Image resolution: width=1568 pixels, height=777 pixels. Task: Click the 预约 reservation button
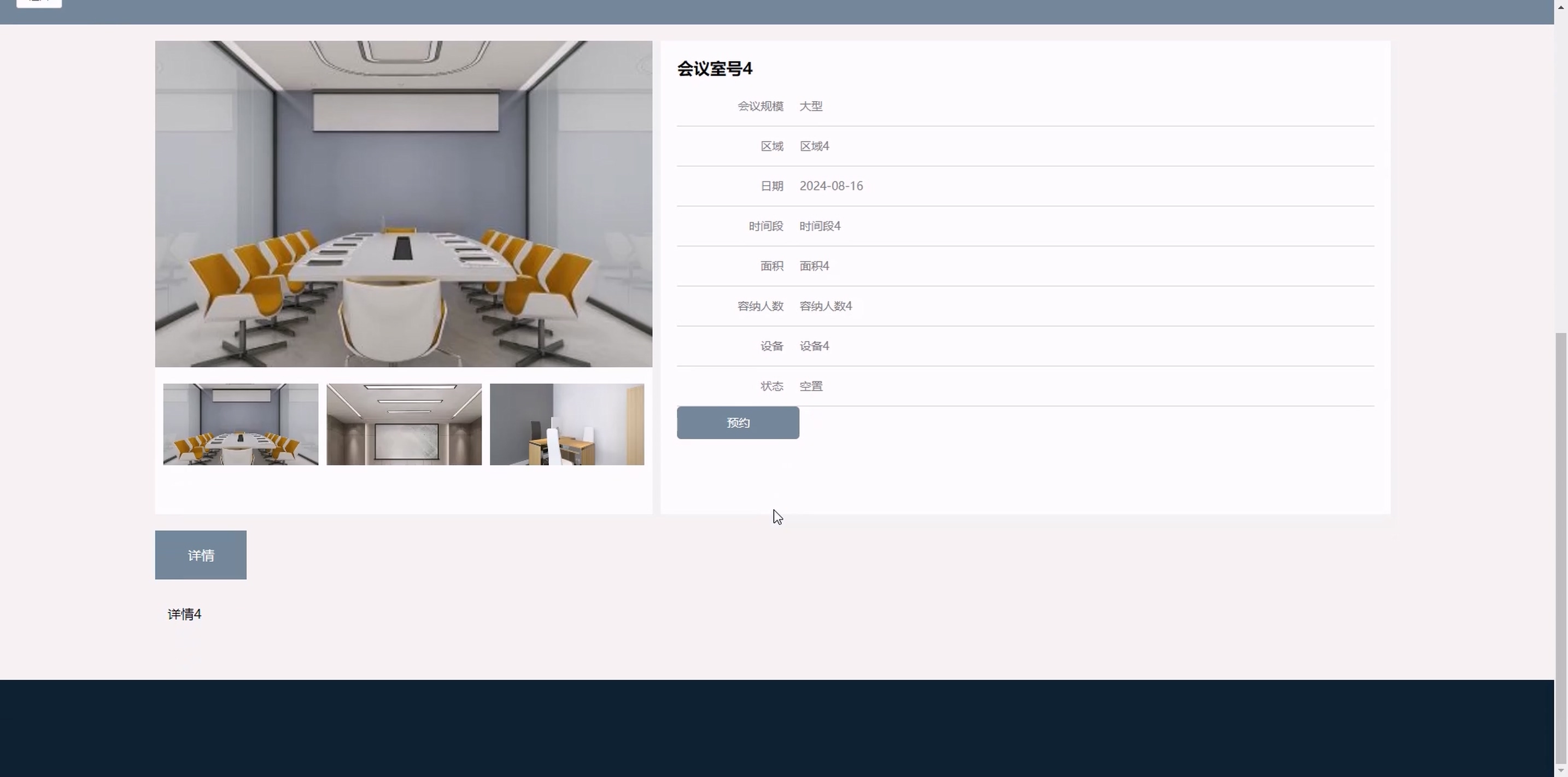coord(737,422)
